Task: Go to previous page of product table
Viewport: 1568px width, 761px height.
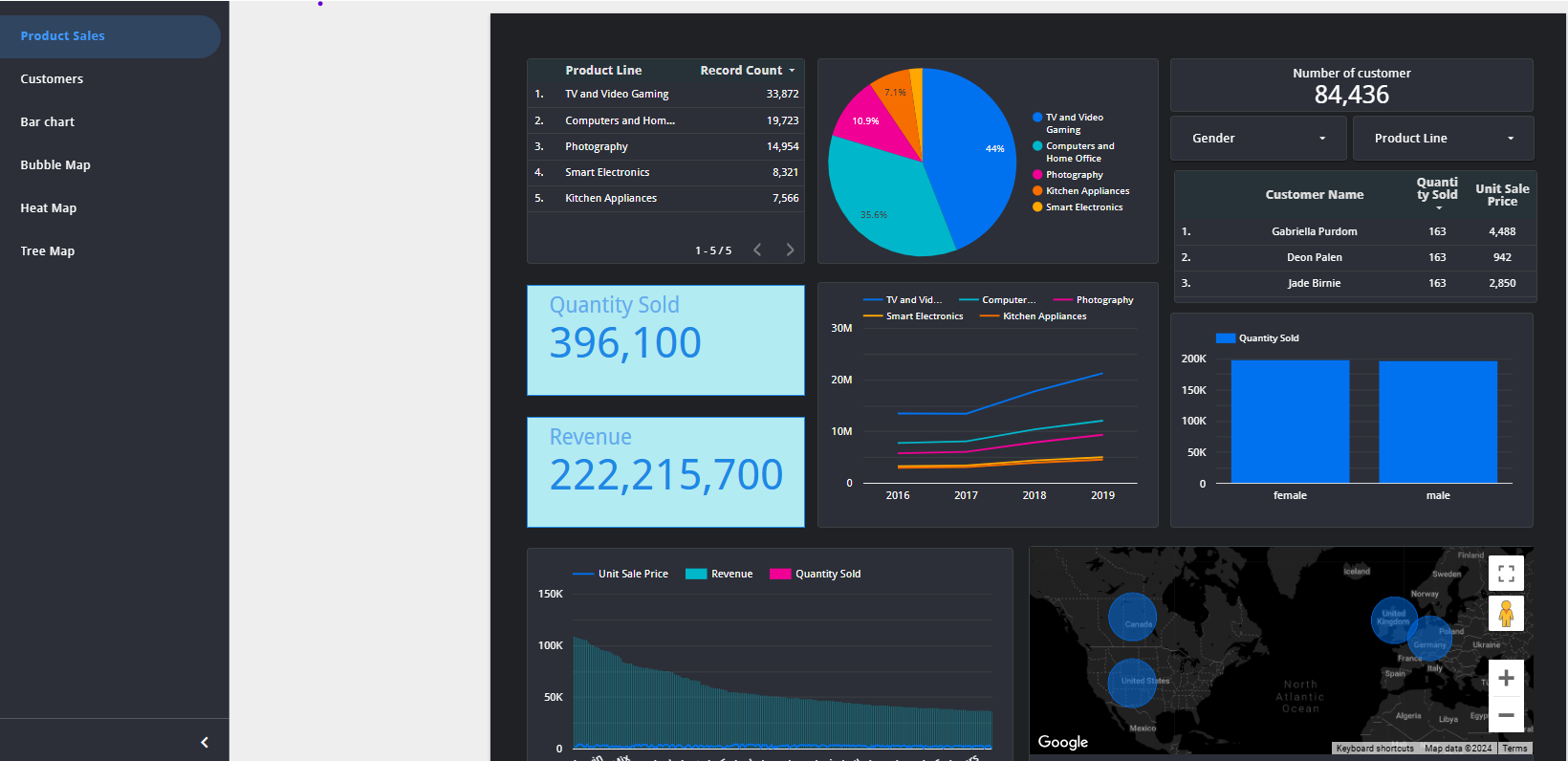Action: [757, 250]
